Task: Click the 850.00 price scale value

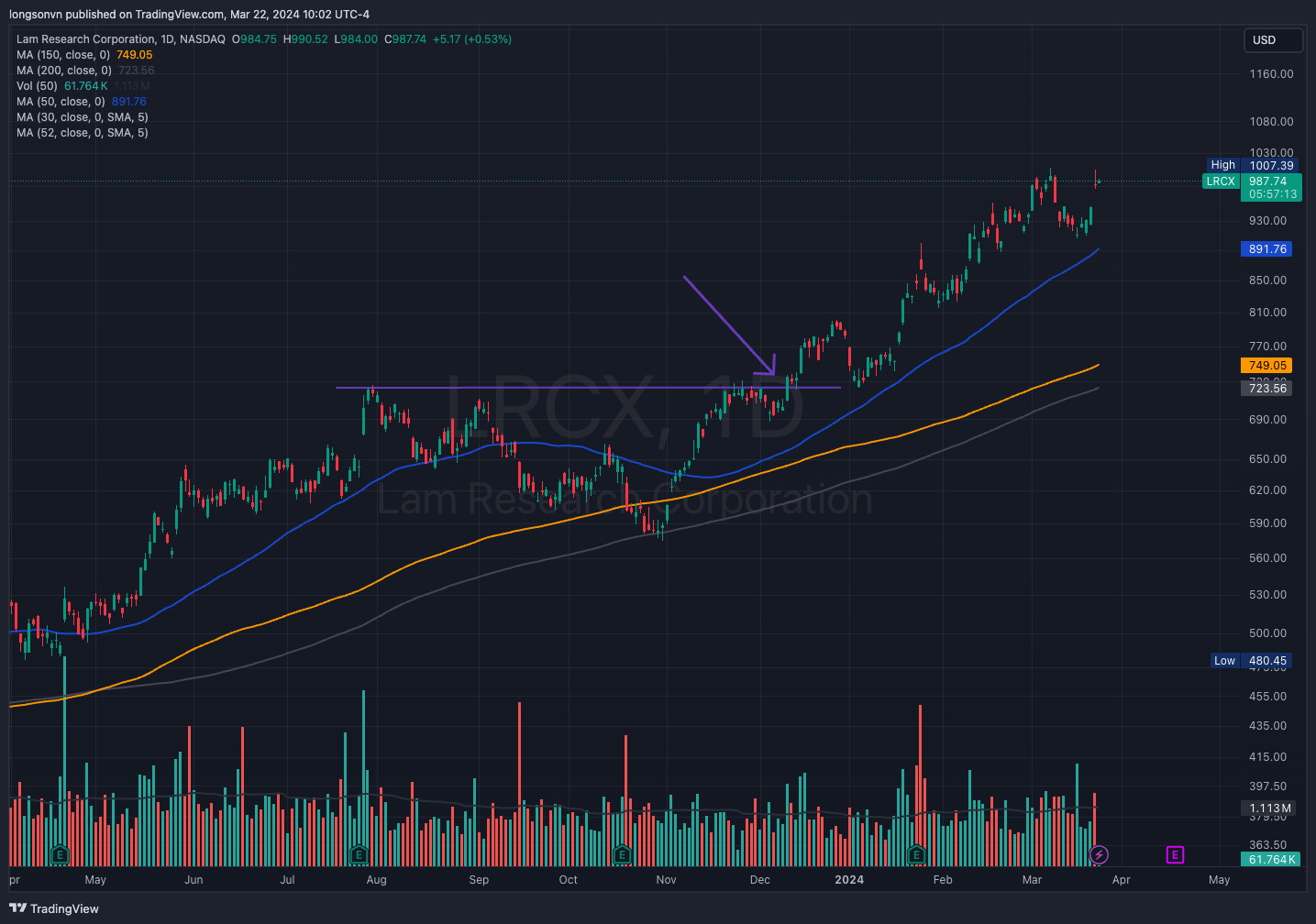Action: pos(1267,280)
